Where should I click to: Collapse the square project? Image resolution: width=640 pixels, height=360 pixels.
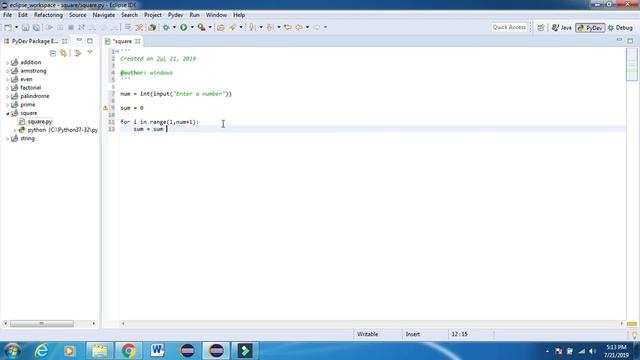[x=7, y=113]
